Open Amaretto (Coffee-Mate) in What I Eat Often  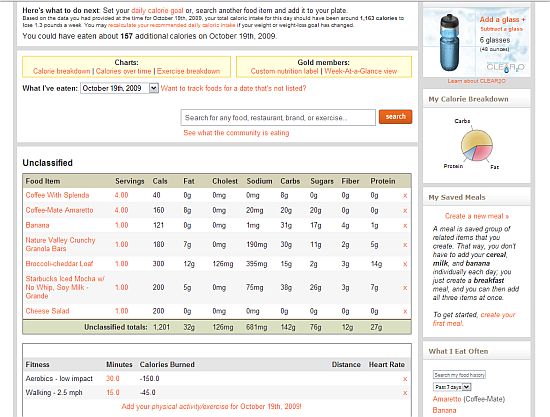pyautogui.click(x=447, y=399)
